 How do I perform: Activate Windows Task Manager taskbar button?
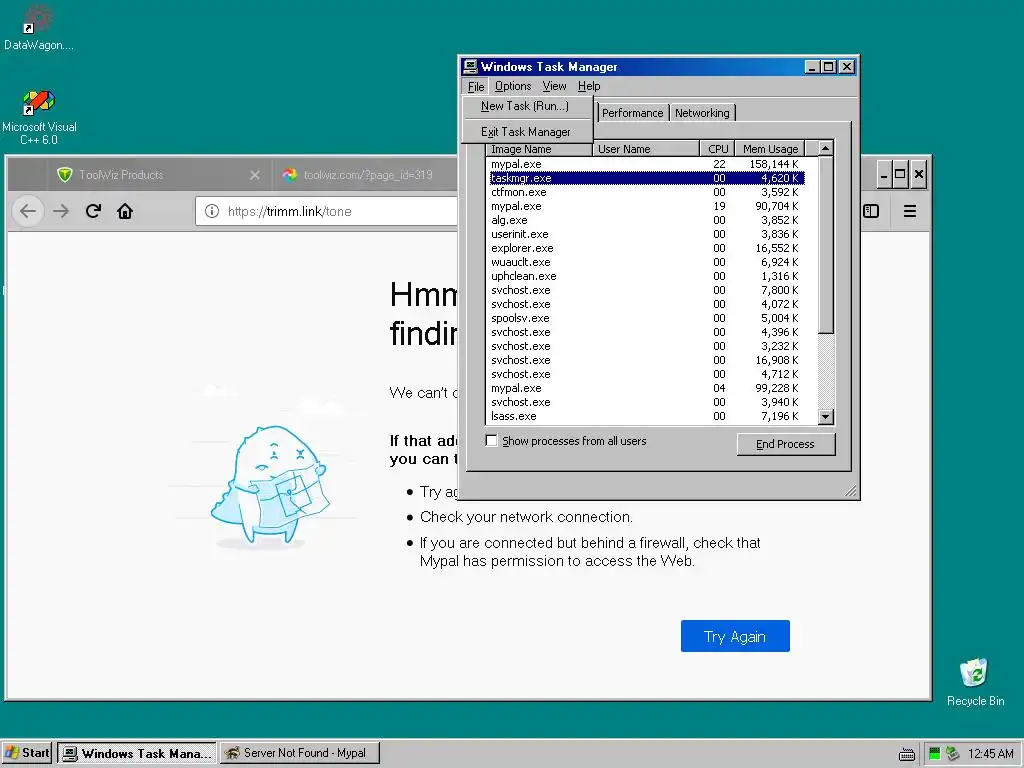coord(137,754)
